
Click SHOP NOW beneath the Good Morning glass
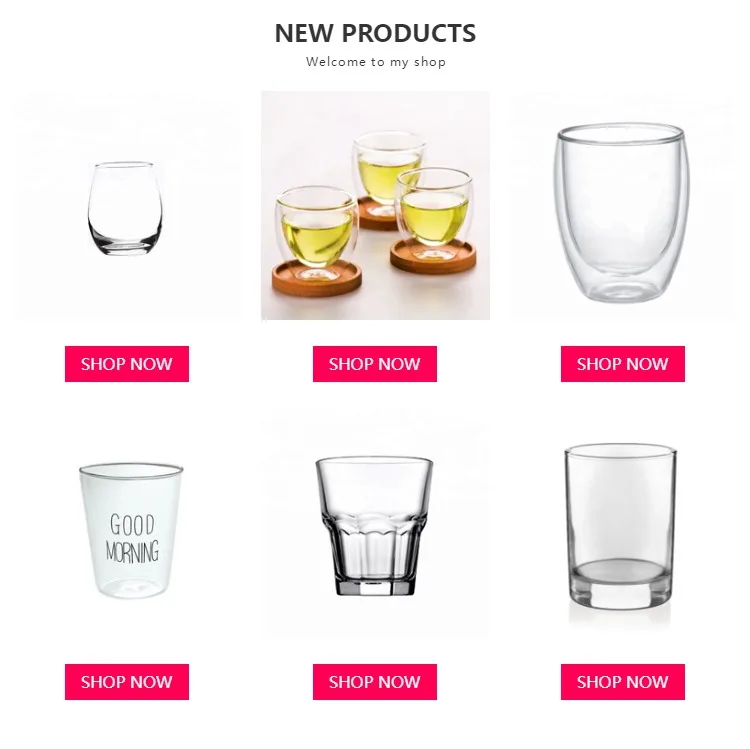click(x=127, y=682)
